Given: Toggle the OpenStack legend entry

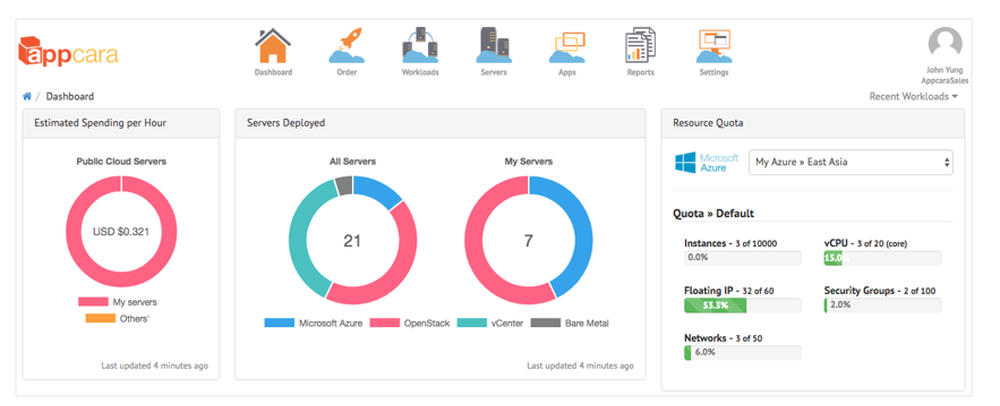Looking at the screenshot, I should 408,323.
